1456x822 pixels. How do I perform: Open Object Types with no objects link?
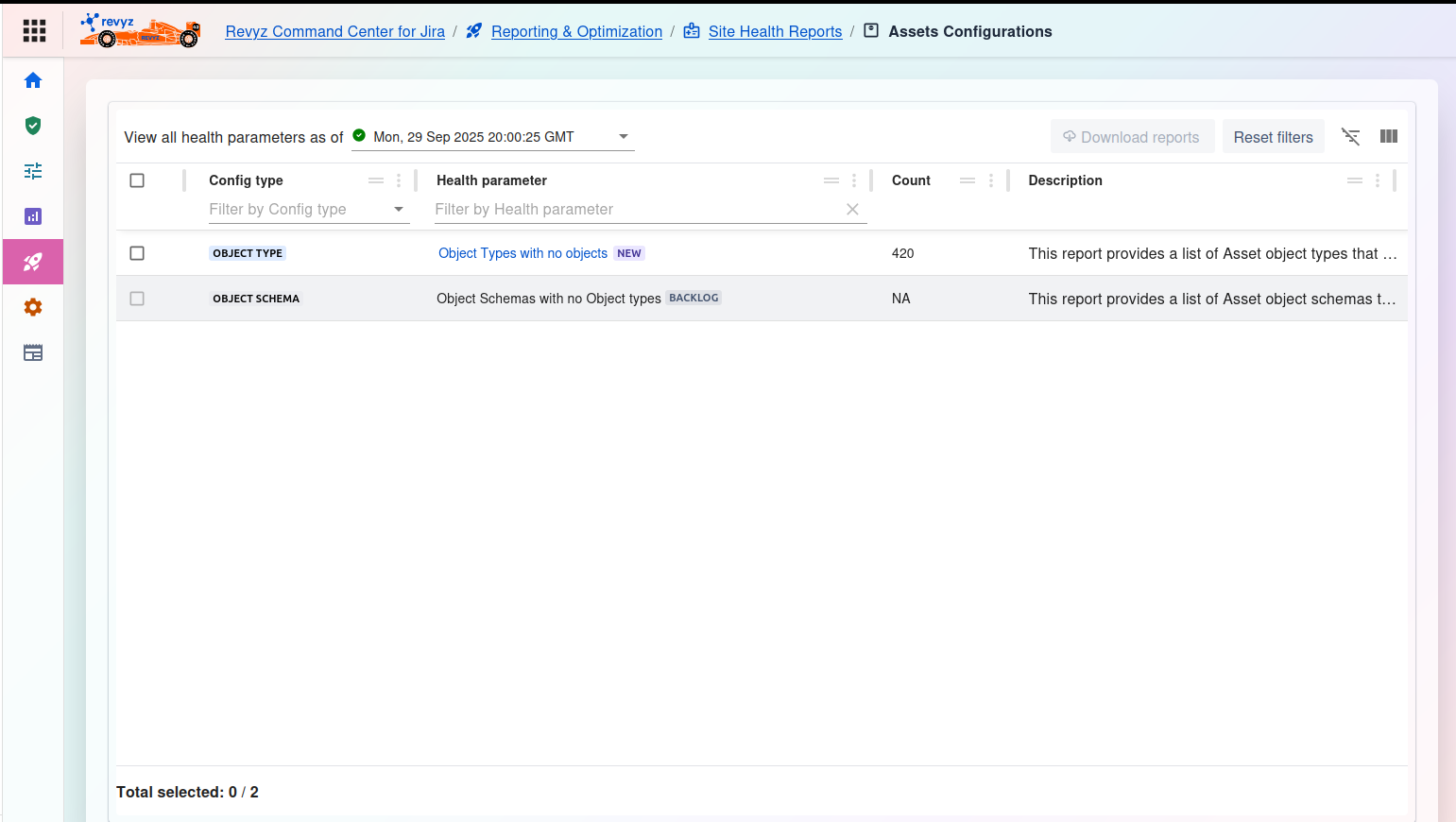click(522, 253)
